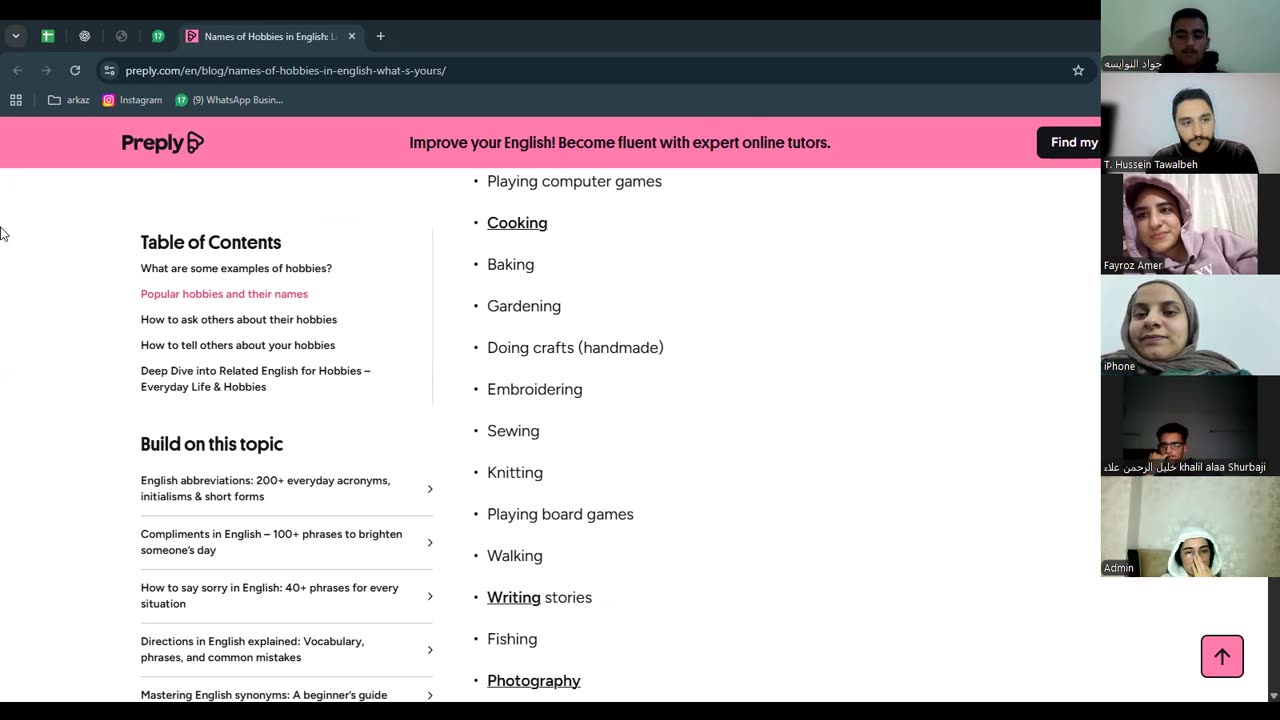Select the Names of Hobbies in English tab
Image resolution: width=1280 pixels, height=720 pixels.
tap(270, 36)
